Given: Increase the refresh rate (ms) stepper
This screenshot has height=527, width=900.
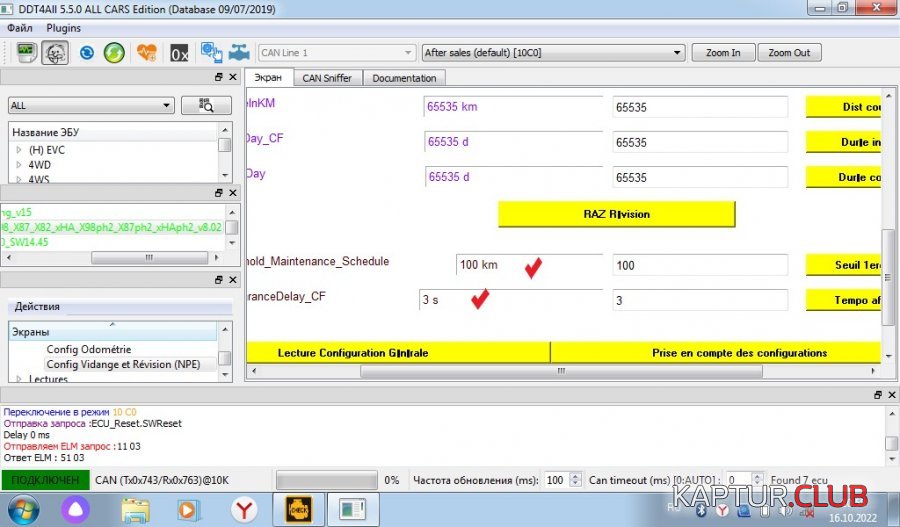Looking at the screenshot, I should tap(576, 476).
